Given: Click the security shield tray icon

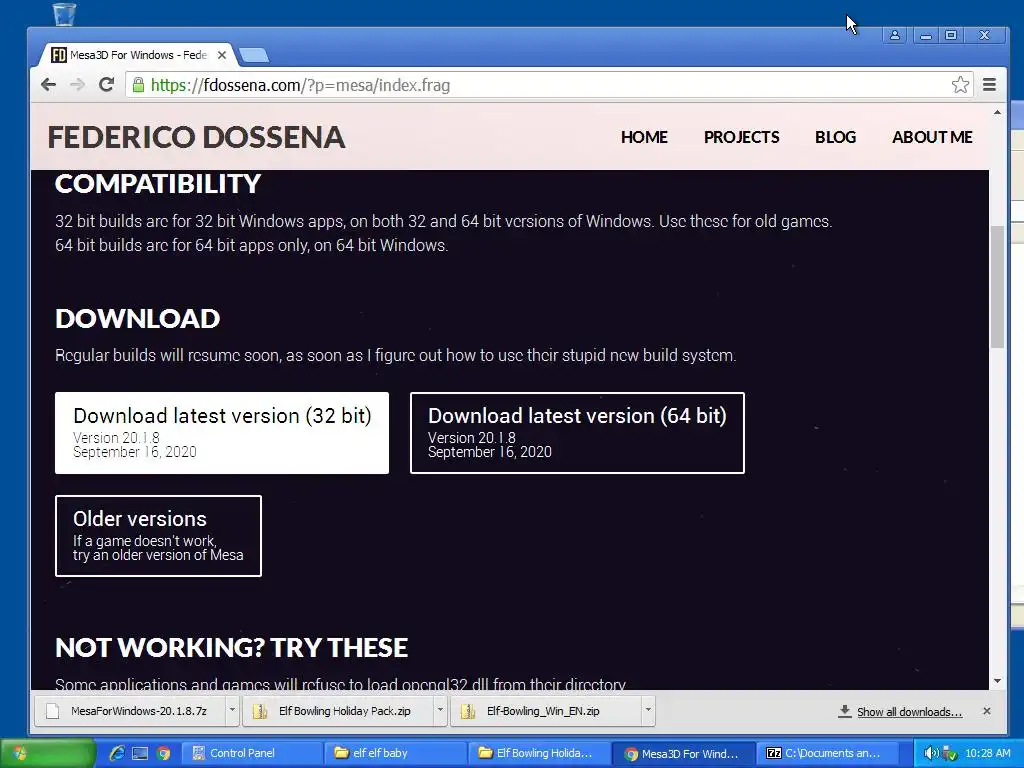Looking at the screenshot, I should pyautogui.click(x=950, y=754).
